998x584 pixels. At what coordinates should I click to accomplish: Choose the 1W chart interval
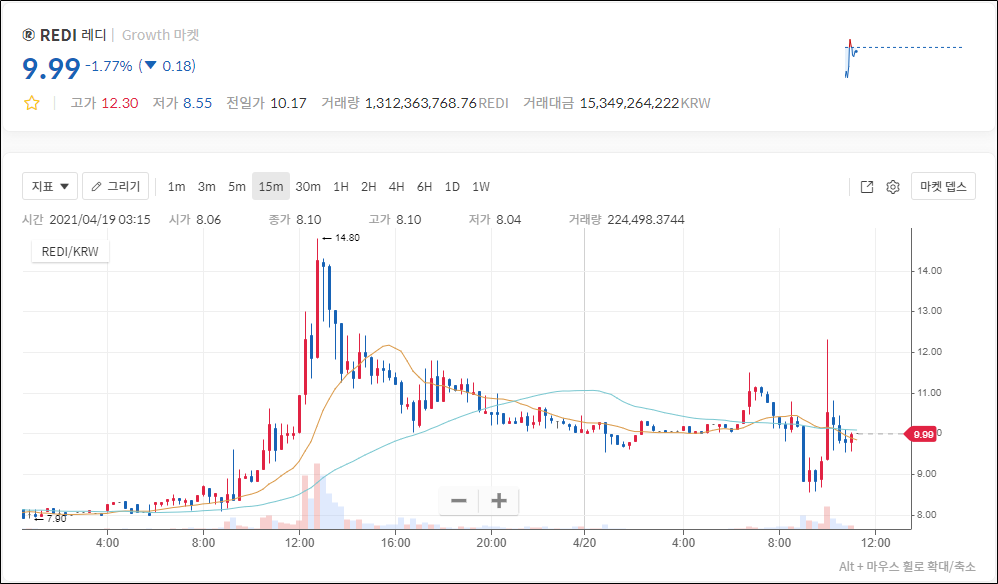click(x=481, y=187)
